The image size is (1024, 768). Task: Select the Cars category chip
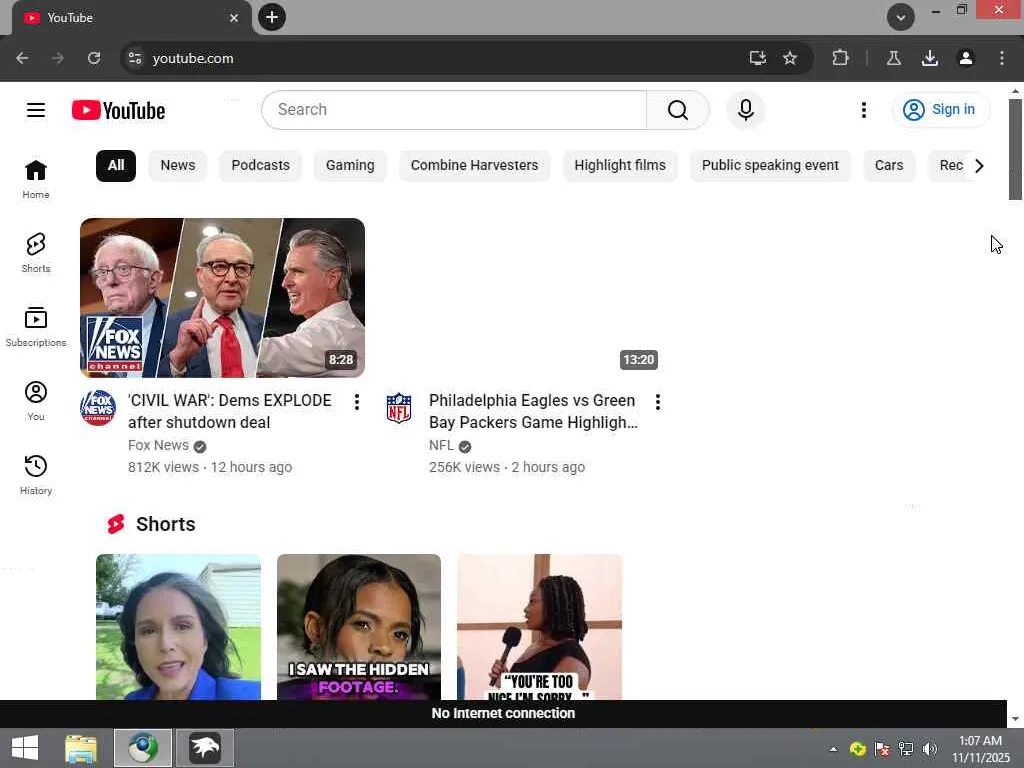pyautogui.click(x=889, y=165)
